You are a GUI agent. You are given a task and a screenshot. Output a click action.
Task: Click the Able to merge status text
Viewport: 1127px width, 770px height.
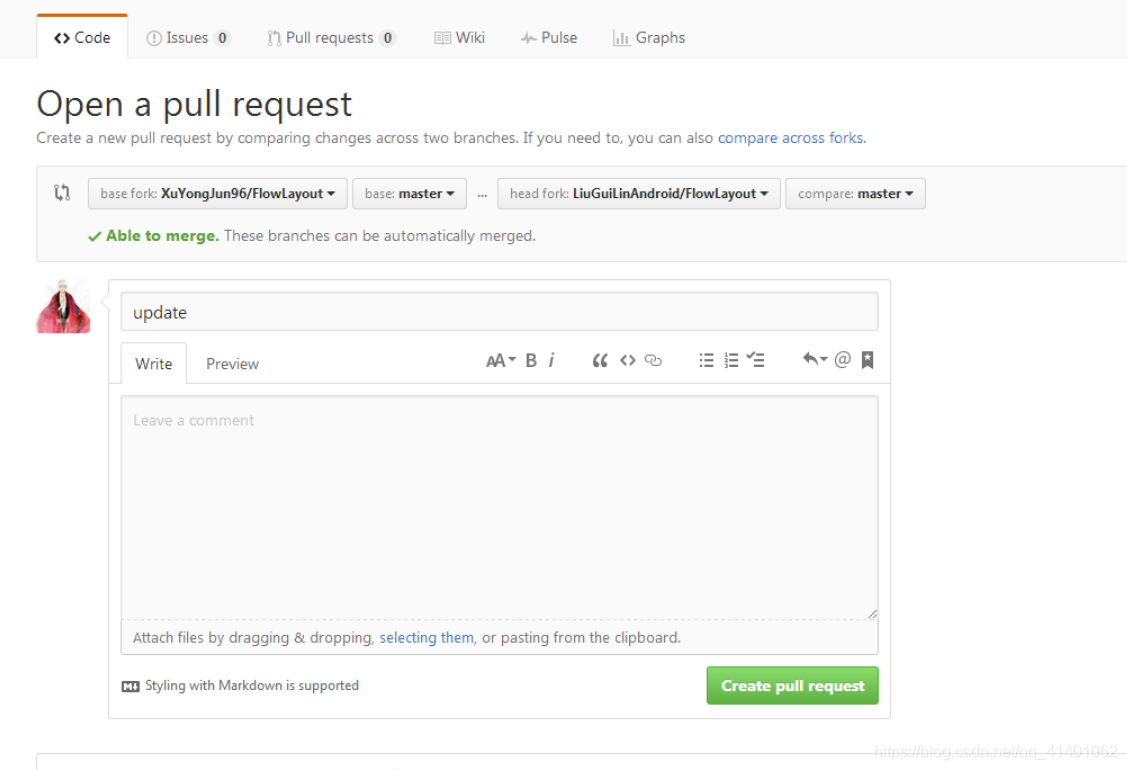(162, 236)
